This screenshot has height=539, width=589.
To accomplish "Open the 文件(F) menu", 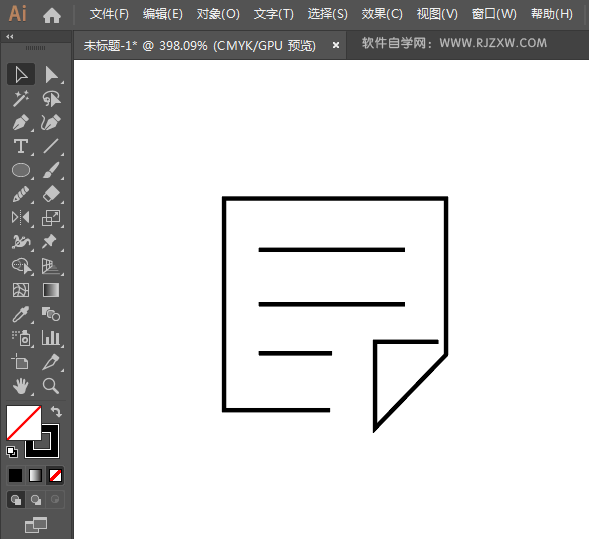I will pos(109,14).
